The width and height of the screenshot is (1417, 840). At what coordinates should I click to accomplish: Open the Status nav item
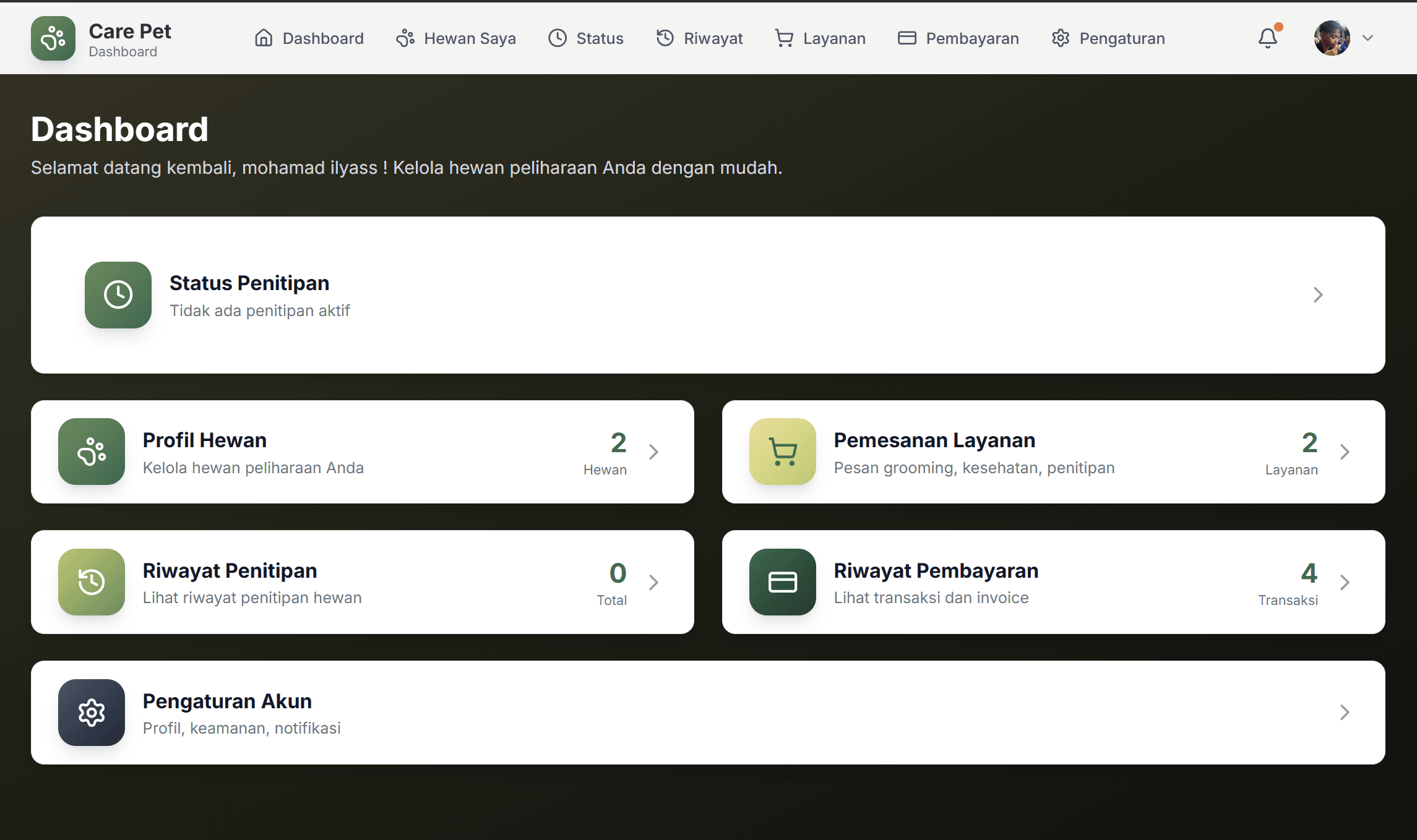coord(586,38)
